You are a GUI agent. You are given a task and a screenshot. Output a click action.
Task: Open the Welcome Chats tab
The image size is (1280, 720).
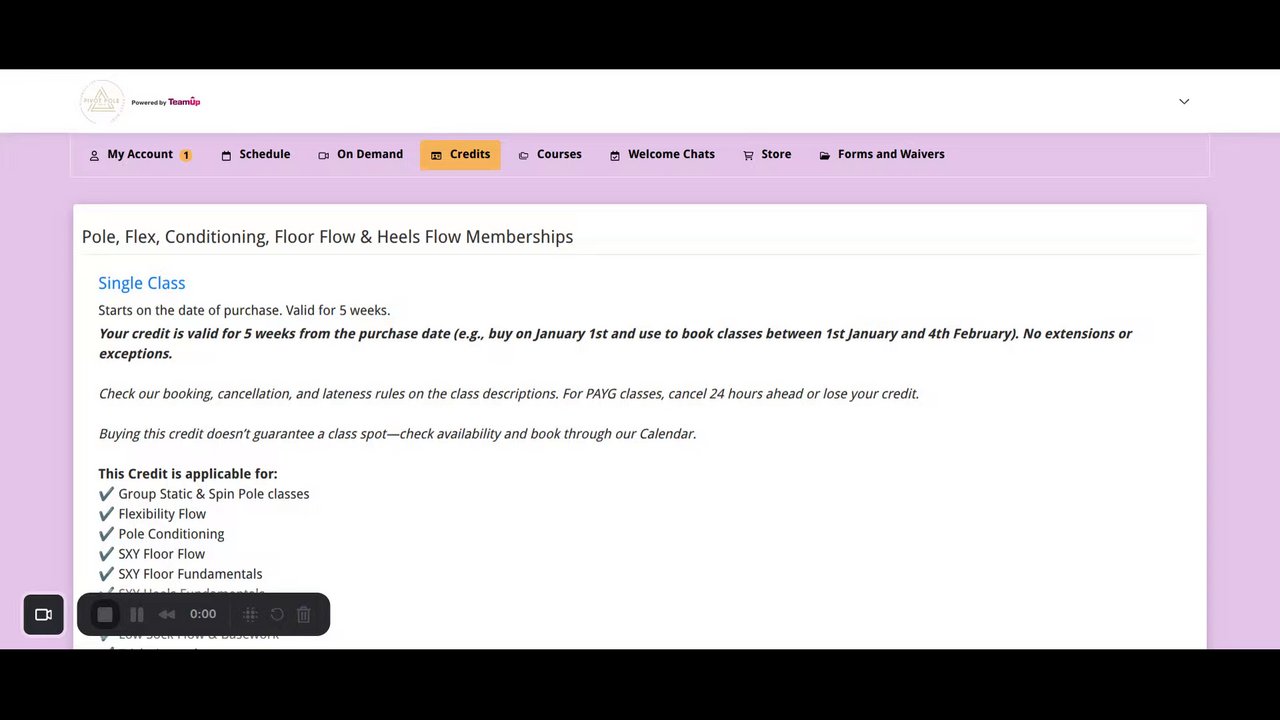(662, 154)
